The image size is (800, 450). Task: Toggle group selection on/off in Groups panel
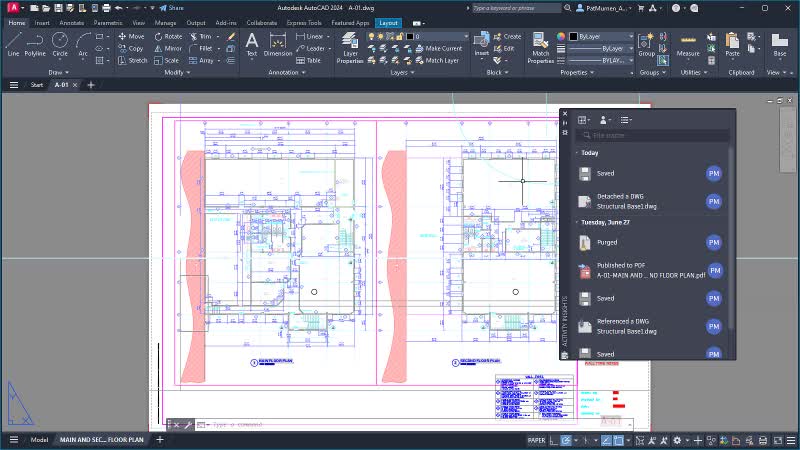click(663, 60)
